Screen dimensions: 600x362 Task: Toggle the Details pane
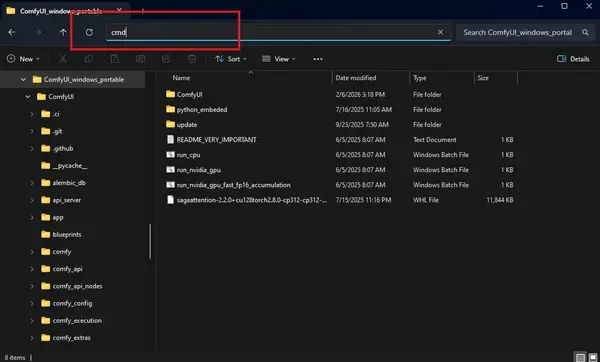[573, 59]
